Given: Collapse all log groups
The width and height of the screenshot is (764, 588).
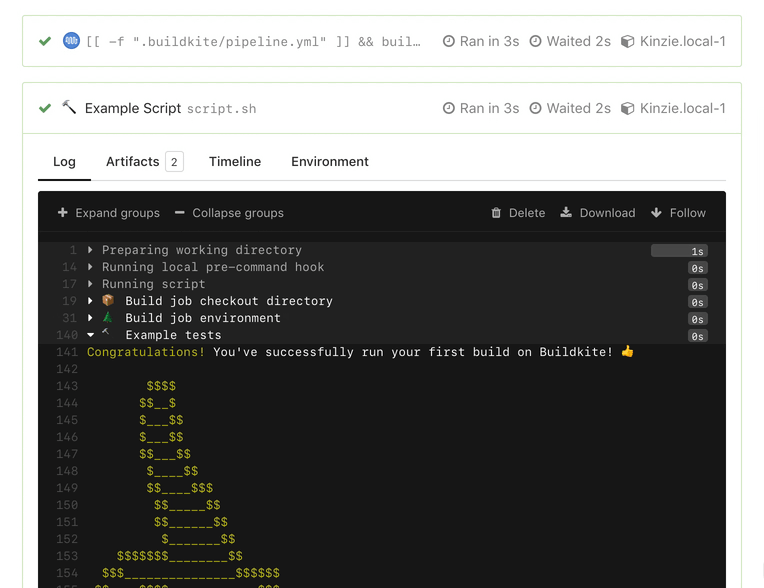Looking at the screenshot, I should click(x=229, y=213).
